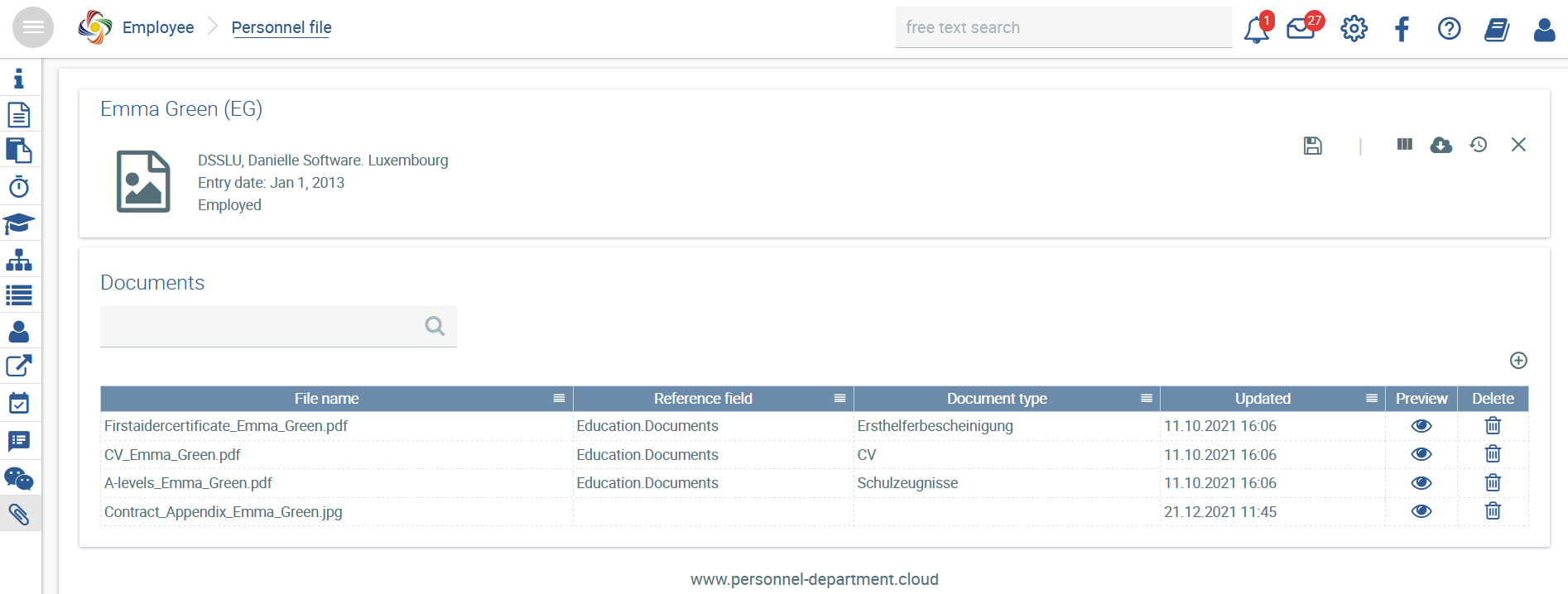Download via the cloud icon

1441,145
